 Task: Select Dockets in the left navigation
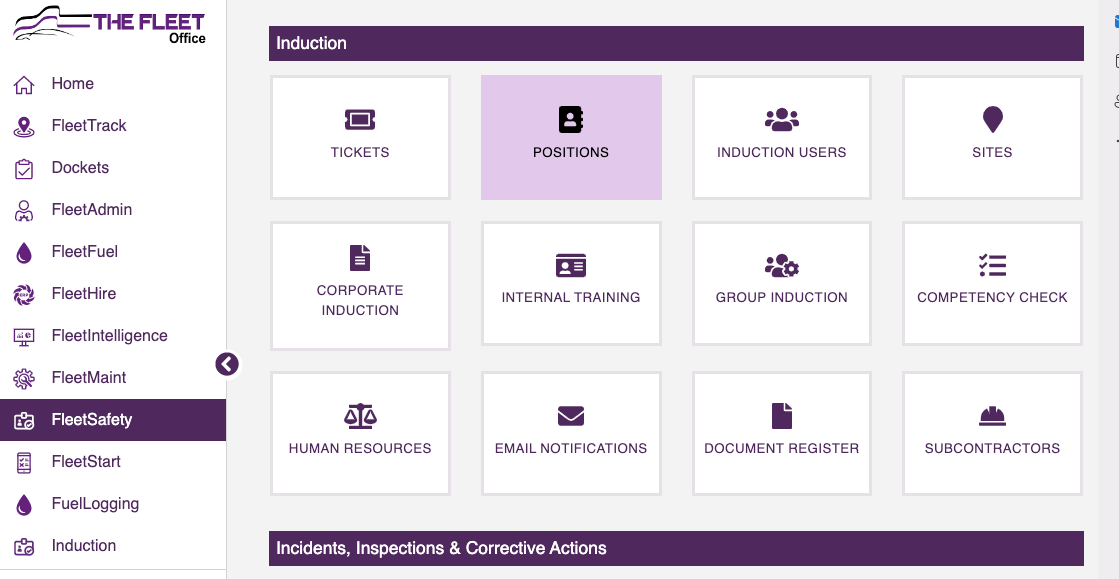point(80,168)
